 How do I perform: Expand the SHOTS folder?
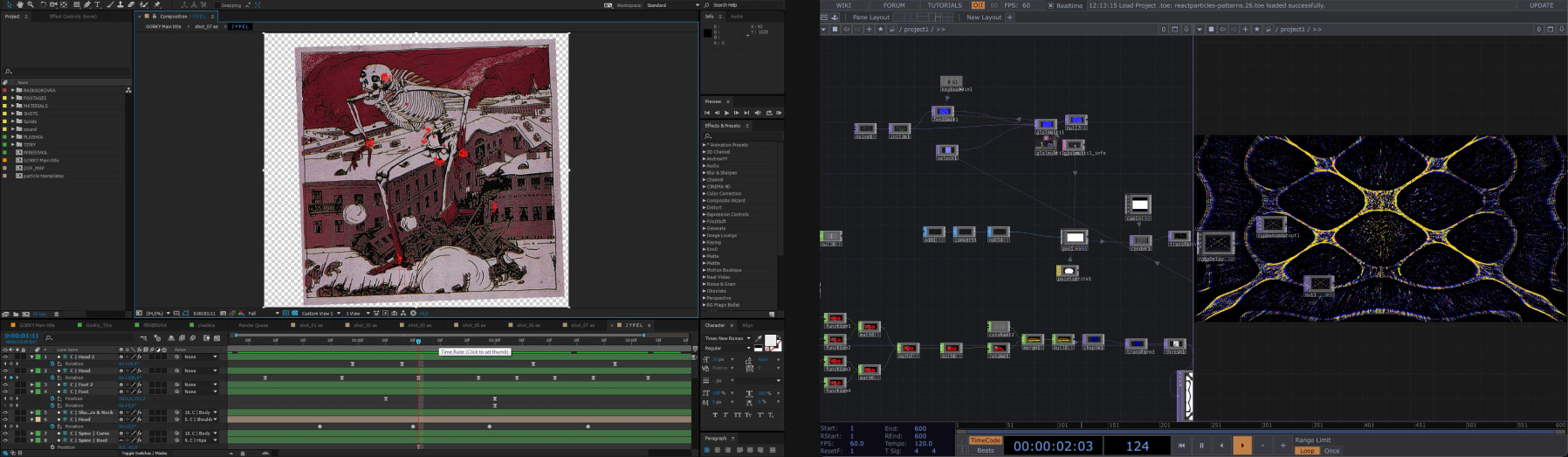tap(12, 114)
